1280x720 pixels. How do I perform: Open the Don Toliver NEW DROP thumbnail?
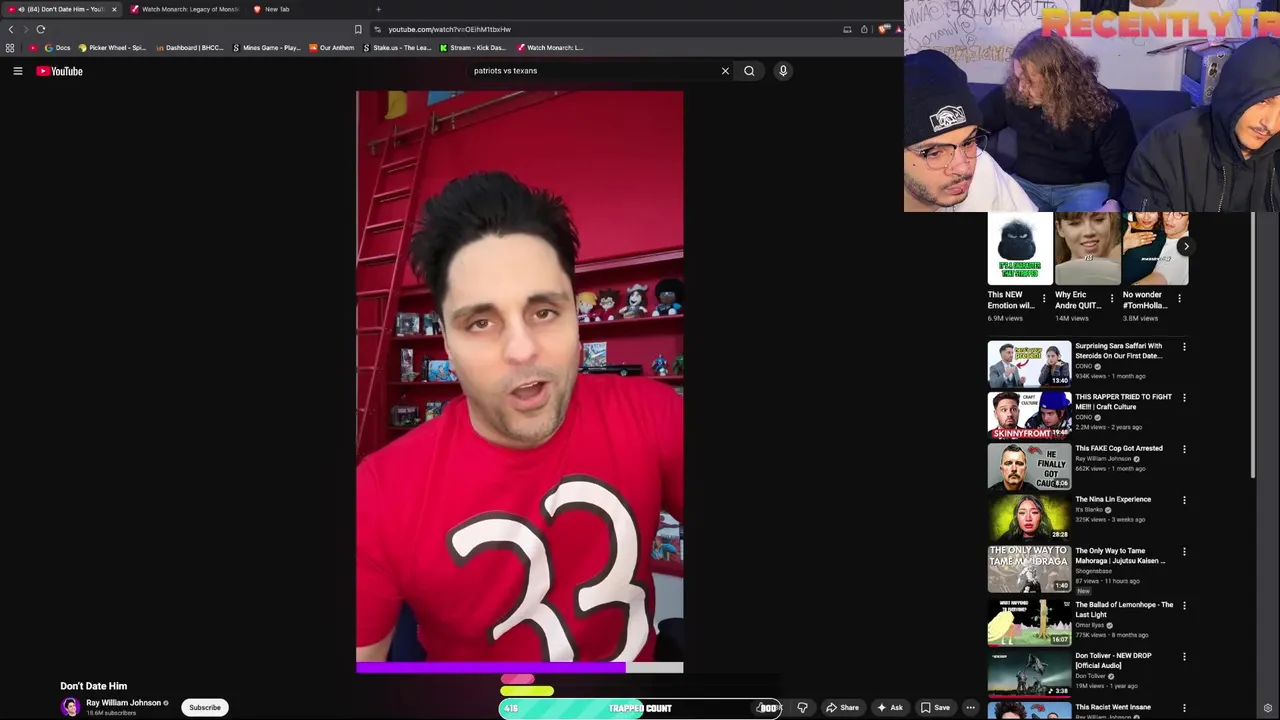point(1029,673)
